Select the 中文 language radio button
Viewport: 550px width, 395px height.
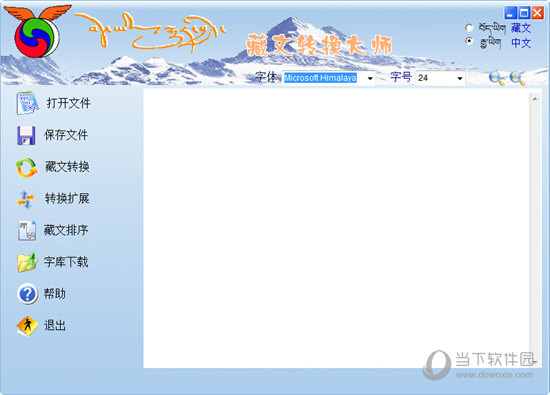[469, 41]
